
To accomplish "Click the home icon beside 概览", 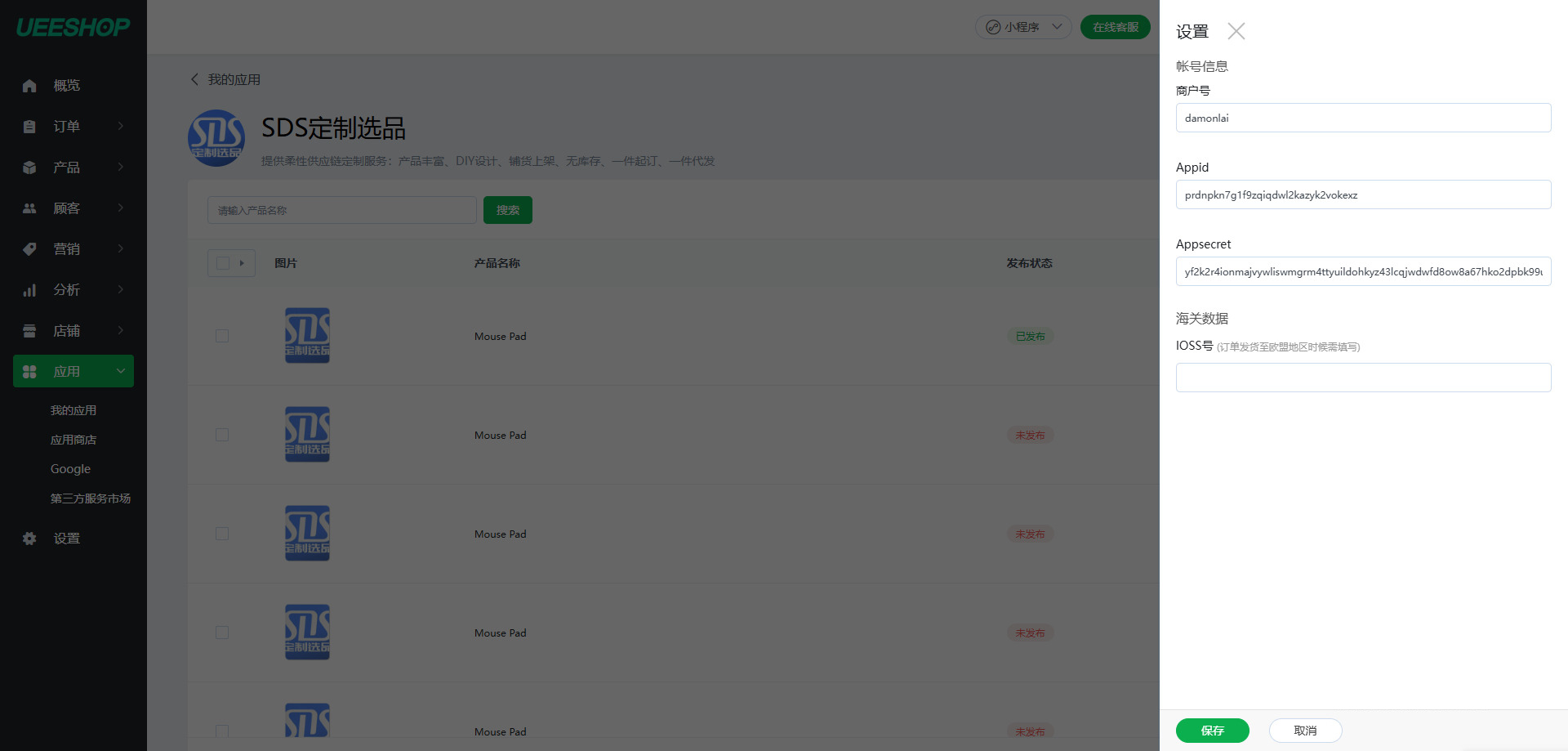I will point(29,86).
